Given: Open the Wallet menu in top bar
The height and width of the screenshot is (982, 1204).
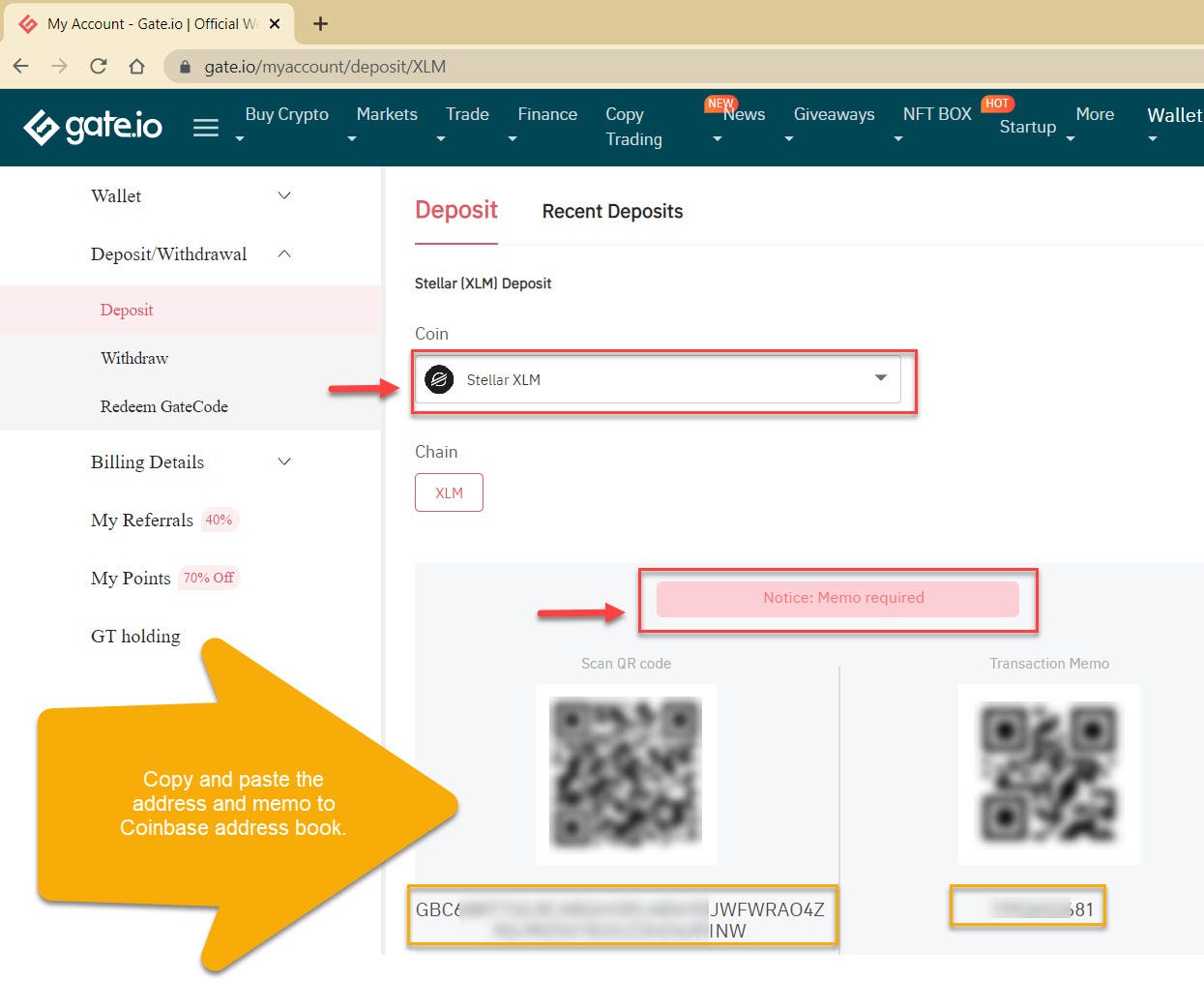Looking at the screenshot, I should tap(1175, 115).
